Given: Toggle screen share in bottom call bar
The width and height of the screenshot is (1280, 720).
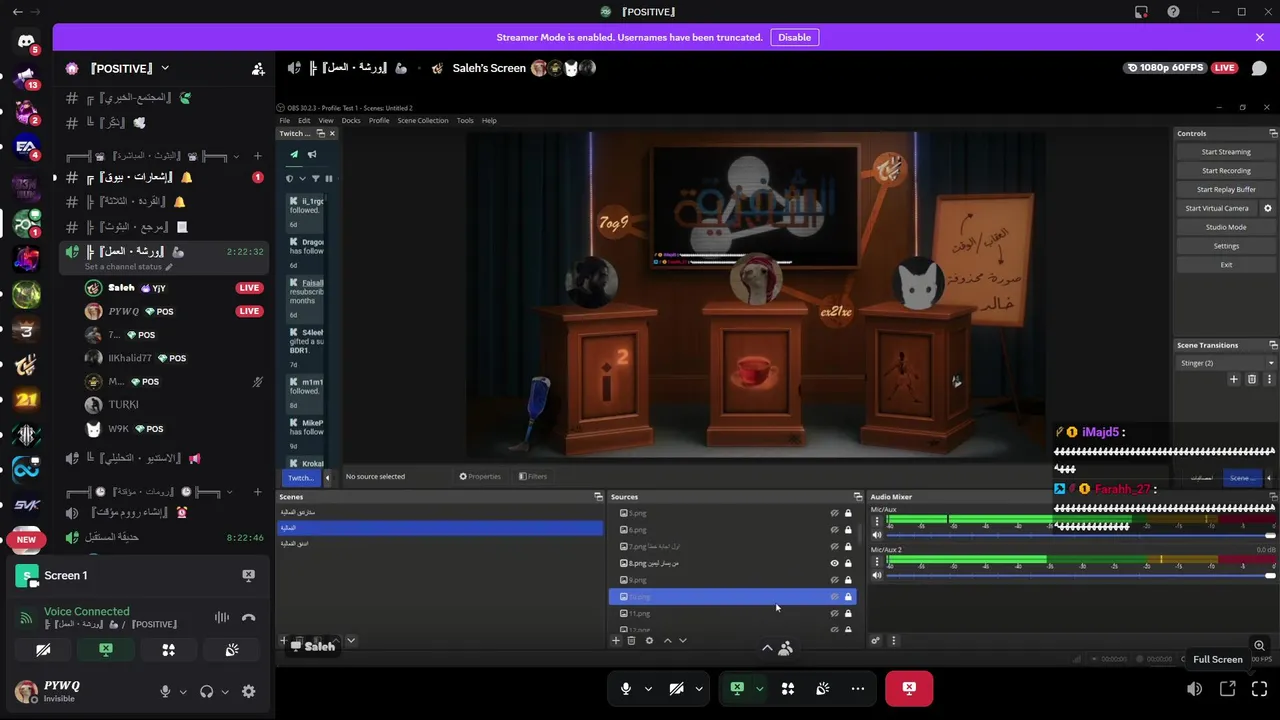Looking at the screenshot, I should point(737,688).
